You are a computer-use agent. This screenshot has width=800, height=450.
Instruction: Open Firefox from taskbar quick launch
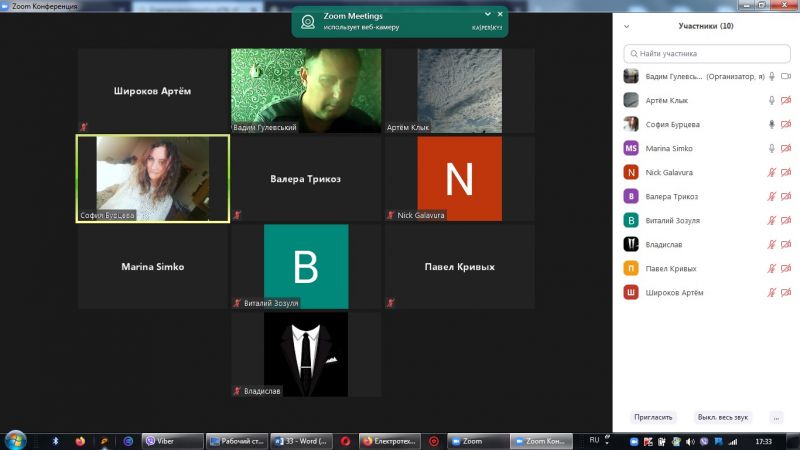(80, 441)
